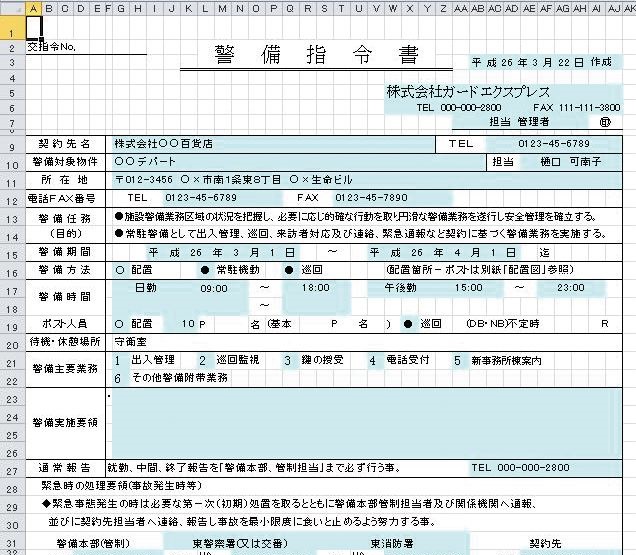The width and height of the screenshot is (636, 555).
Task: Select the 警備対象物件 label
Action: (65, 162)
